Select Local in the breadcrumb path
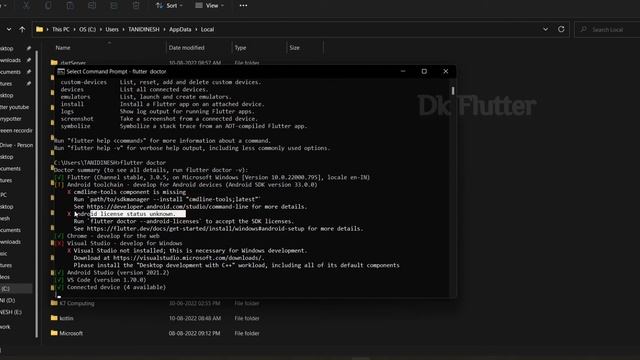 point(207,29)
